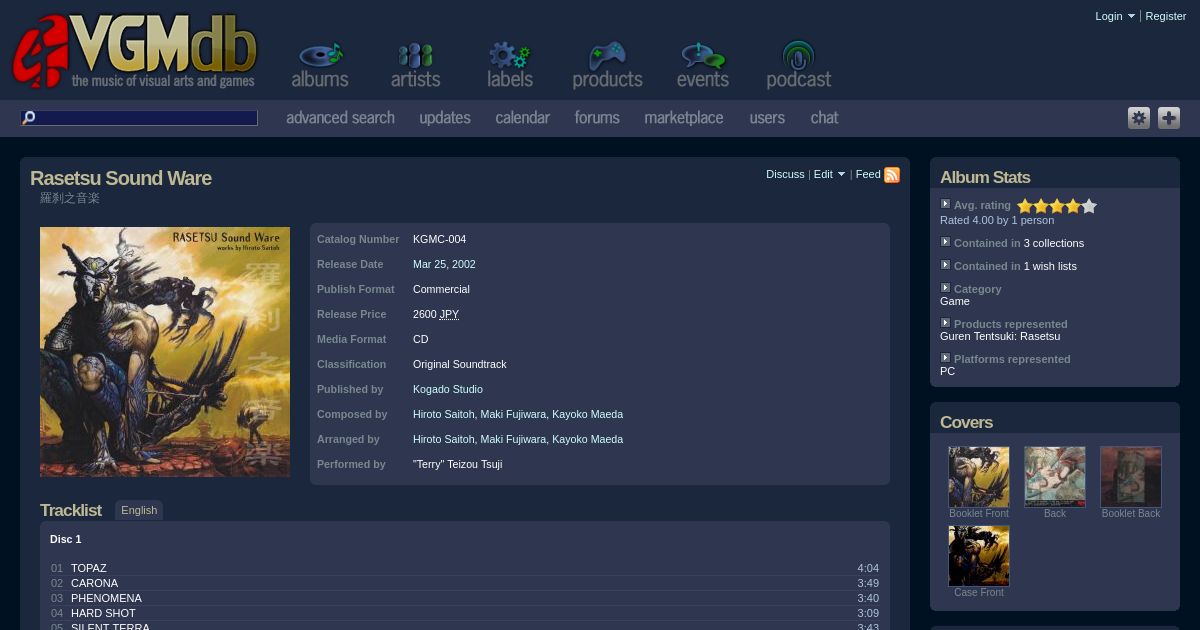Screen dimensions: 1200x630
Task: Select the English tracklist tab
Action: point(139,510)
